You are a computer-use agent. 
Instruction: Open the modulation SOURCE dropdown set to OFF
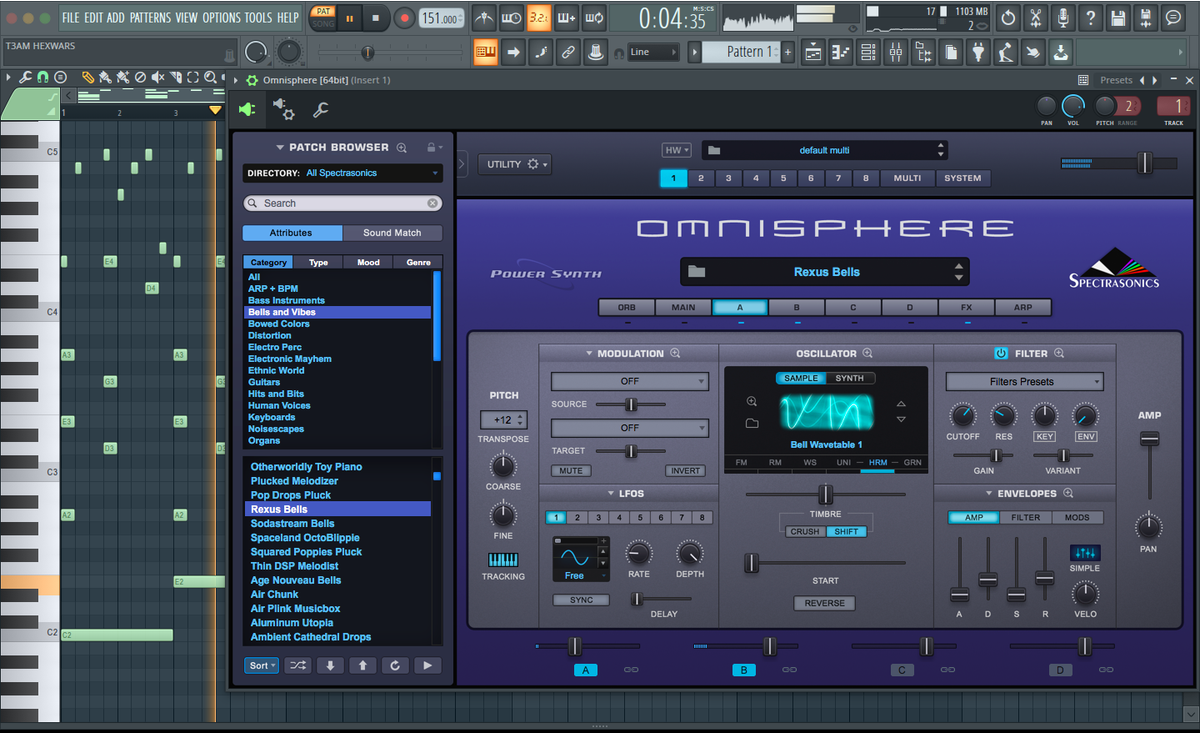(x=630, y=381)
